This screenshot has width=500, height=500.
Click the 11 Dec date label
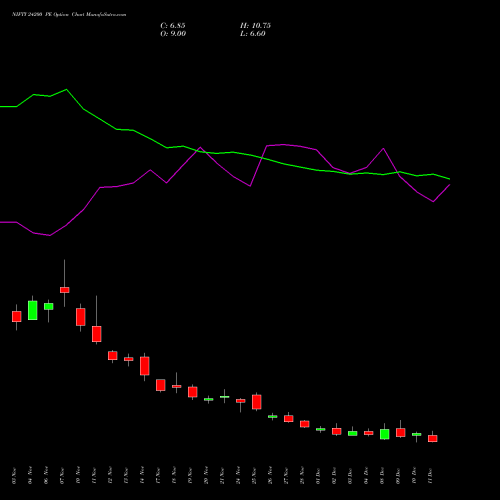tap(430, 476)
